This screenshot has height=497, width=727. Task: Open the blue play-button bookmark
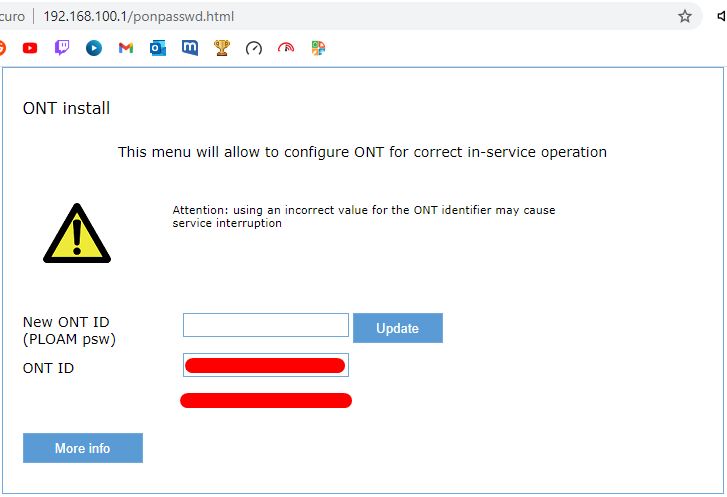coord(94,48)
